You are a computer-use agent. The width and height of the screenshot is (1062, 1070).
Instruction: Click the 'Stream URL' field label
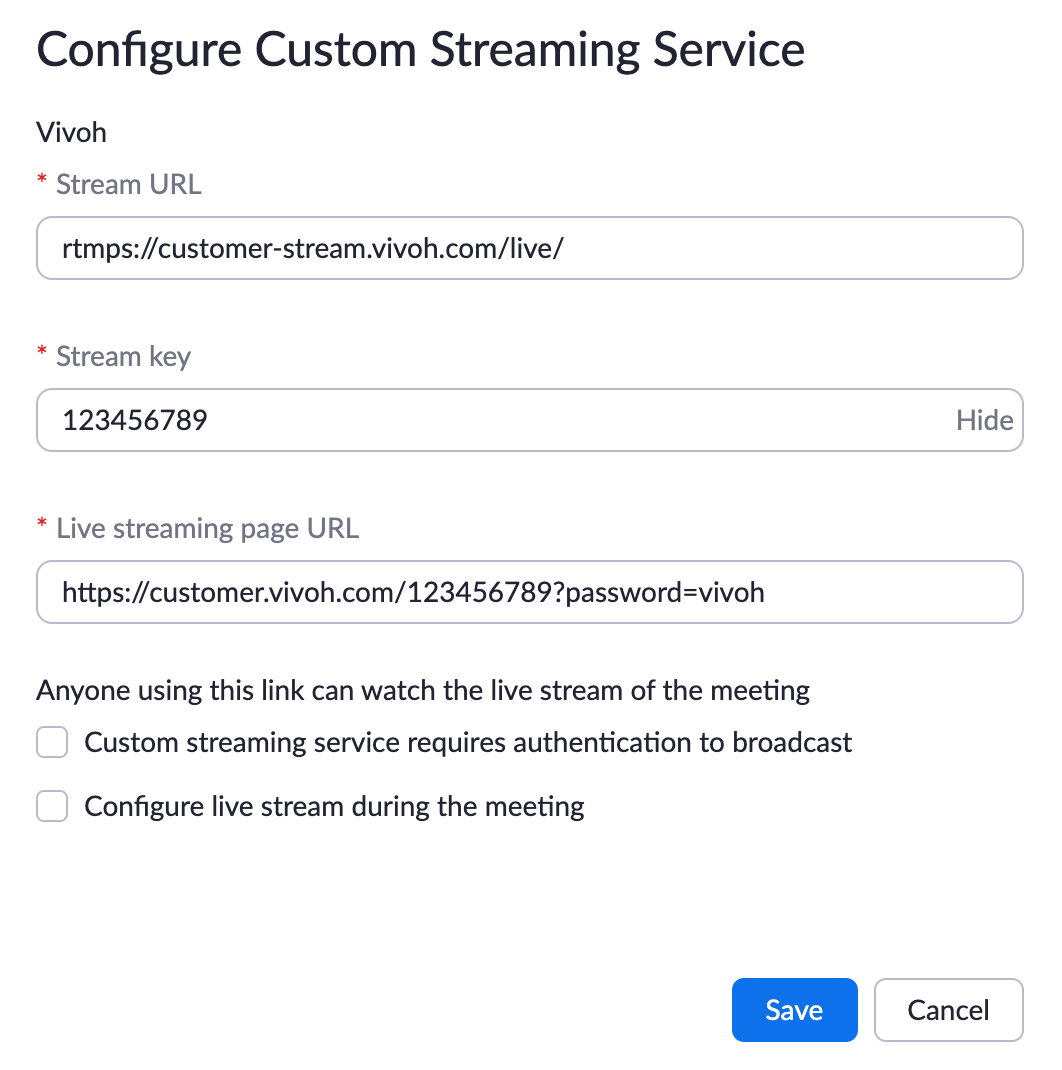129,184
